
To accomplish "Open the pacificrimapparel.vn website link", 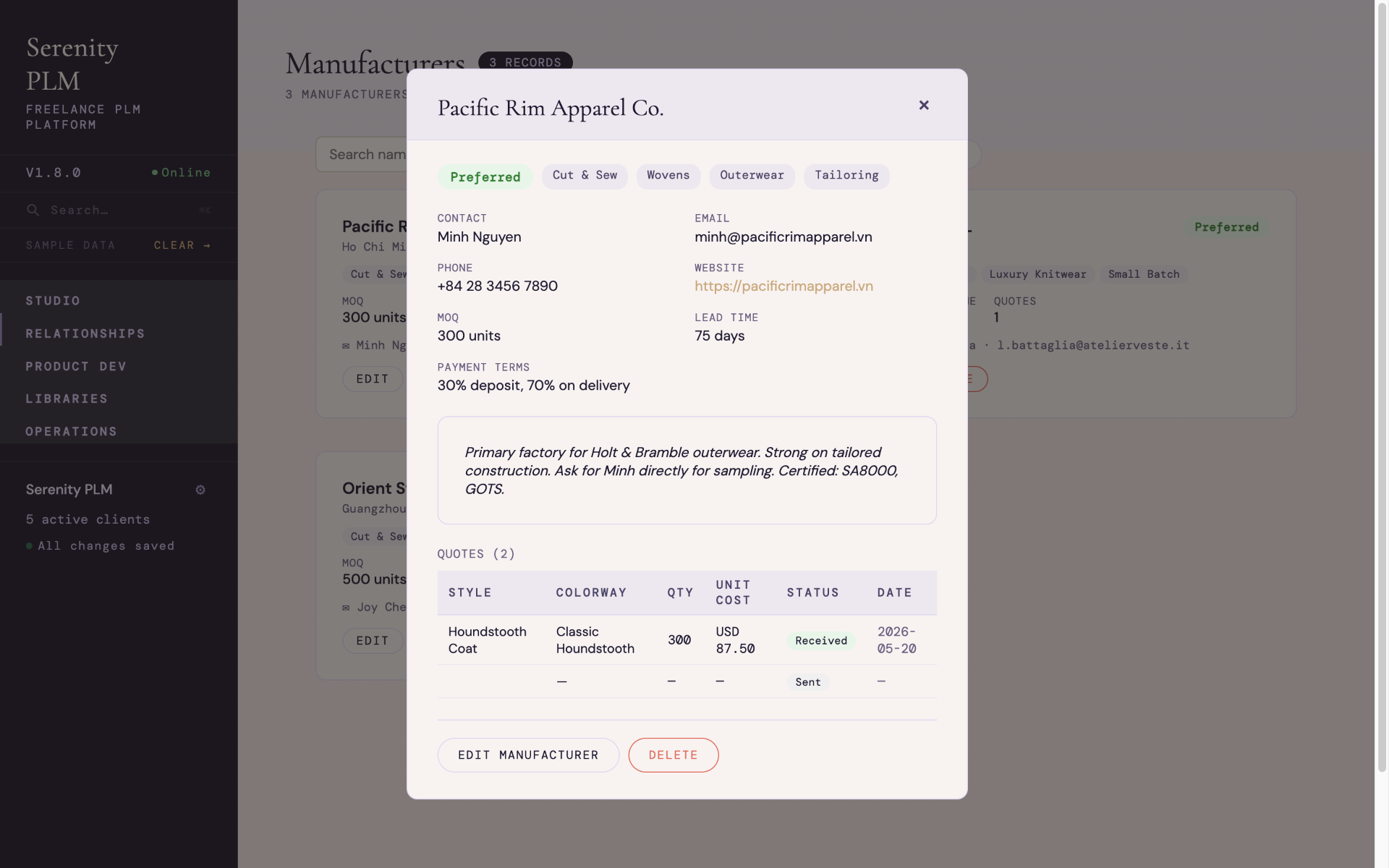I will pyautogui.click(x=783, y=286).
